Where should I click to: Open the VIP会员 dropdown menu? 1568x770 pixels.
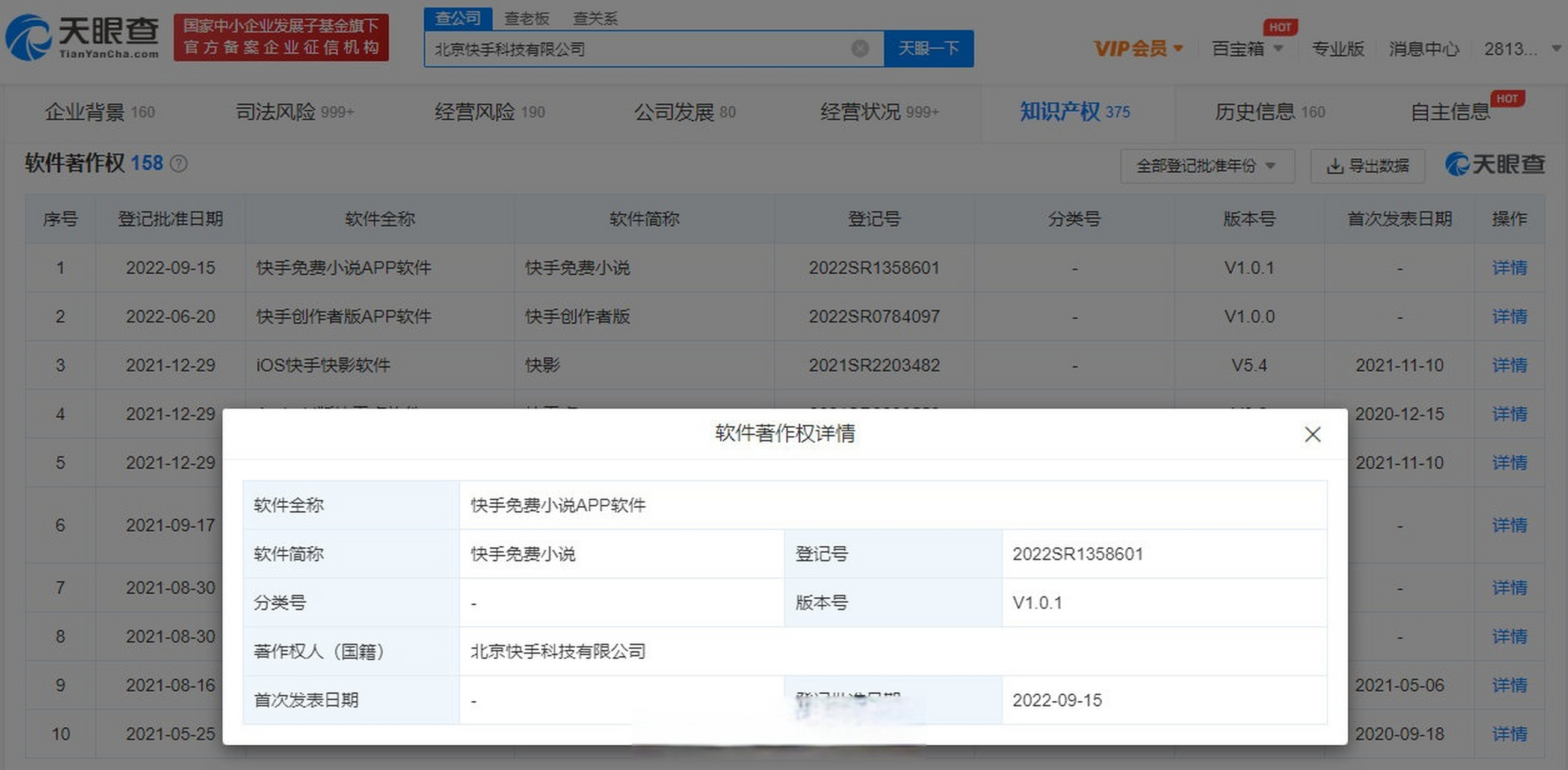tap(1138, 49)
